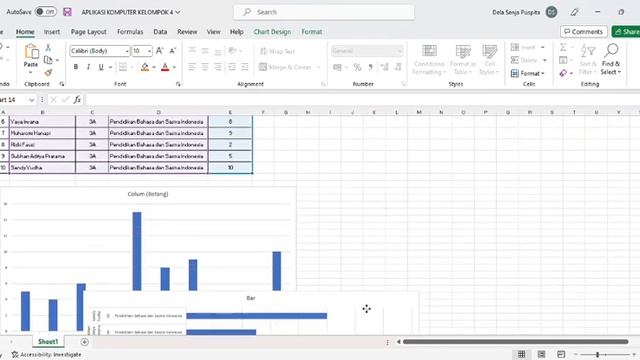Open the Borders dropdown arrow
640x360 pixels.
132,67
